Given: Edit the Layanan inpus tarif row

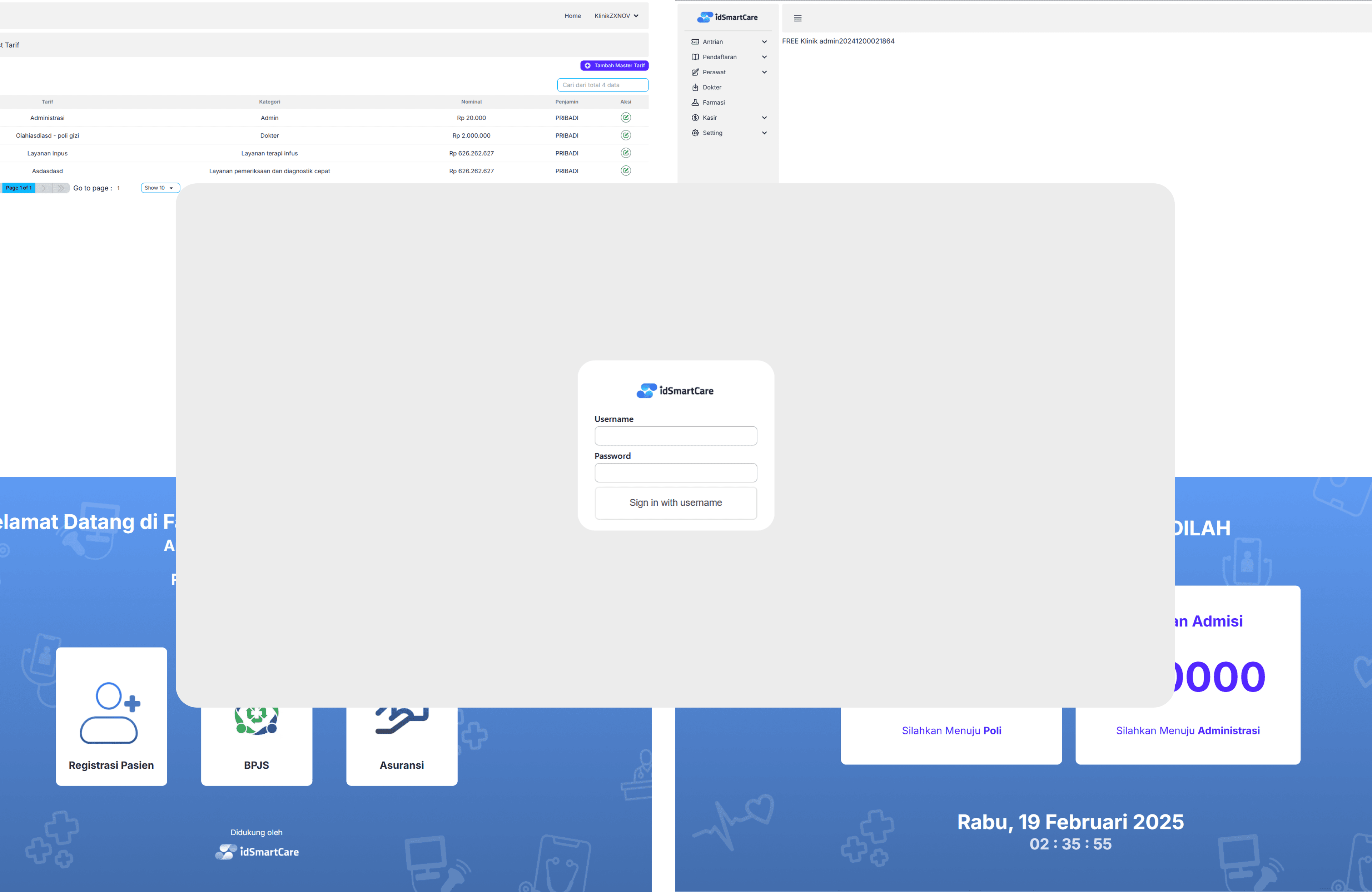Looking at the screenshot, I should tap(626, 153).
